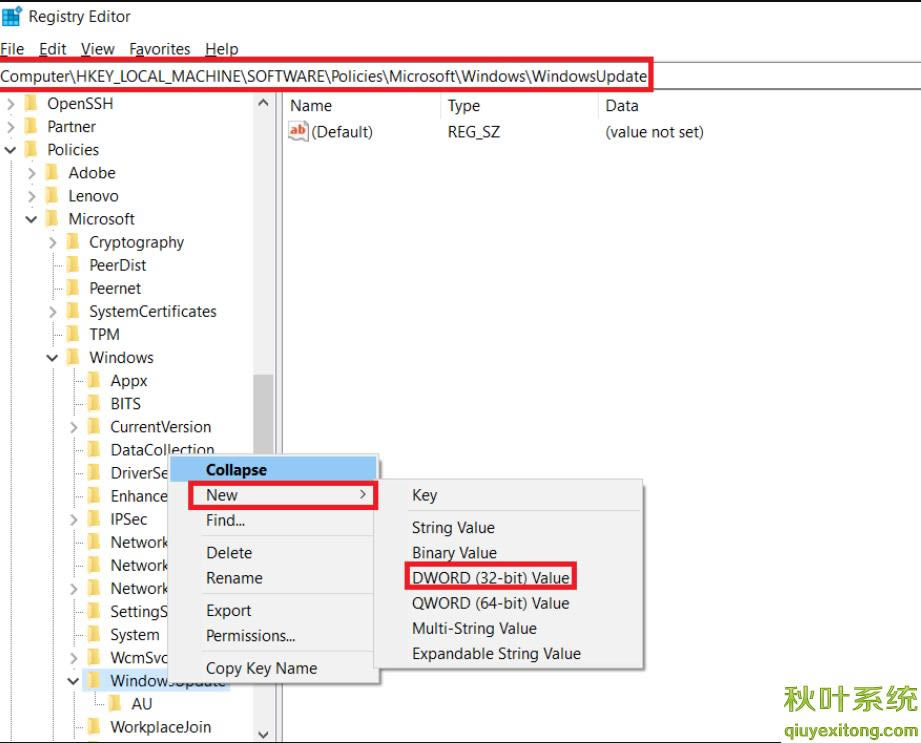Select Export in the context menu
The image size is (921, 743).
(273, 611)
